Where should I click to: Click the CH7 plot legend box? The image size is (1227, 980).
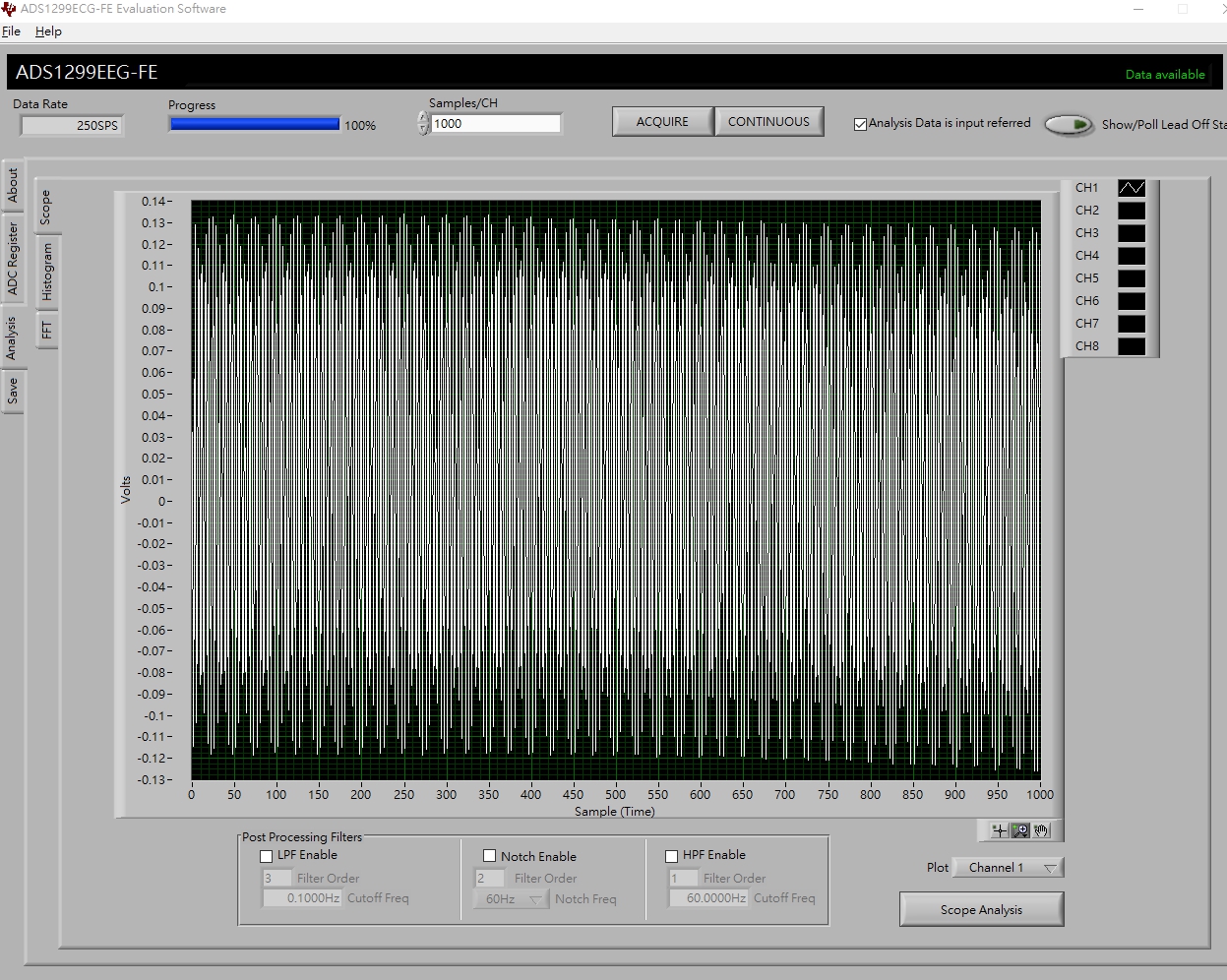[1132, 324]
